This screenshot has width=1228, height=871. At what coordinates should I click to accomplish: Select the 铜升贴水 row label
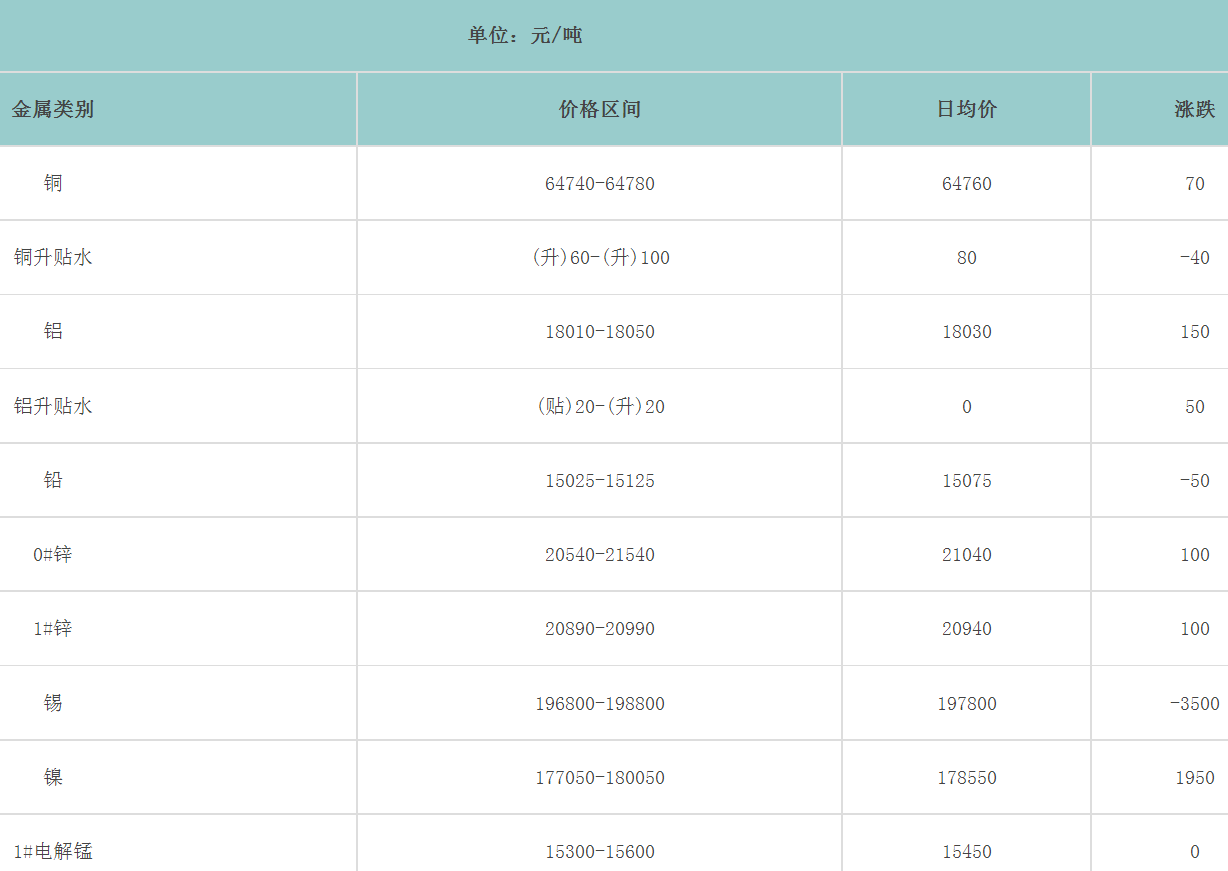coord(53,257)
